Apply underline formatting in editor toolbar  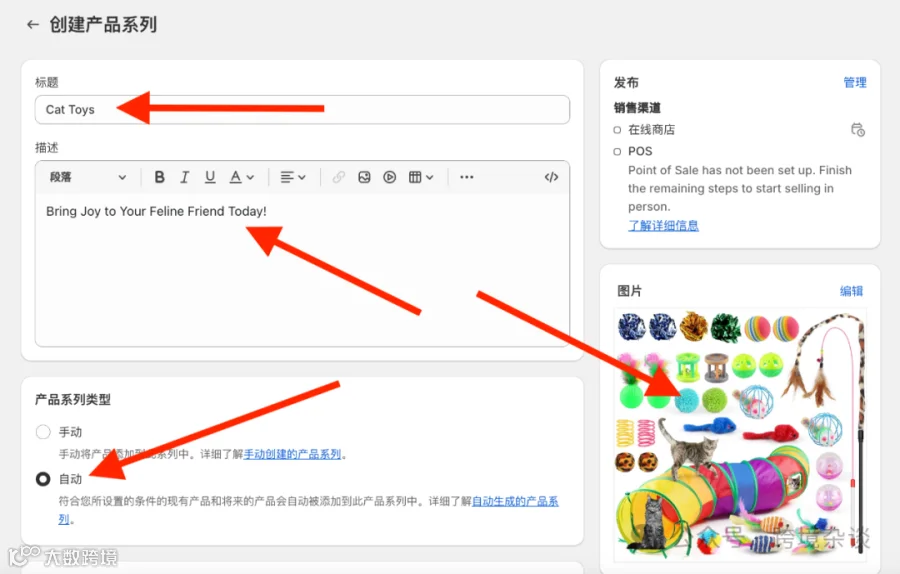[x=210, y=177]
